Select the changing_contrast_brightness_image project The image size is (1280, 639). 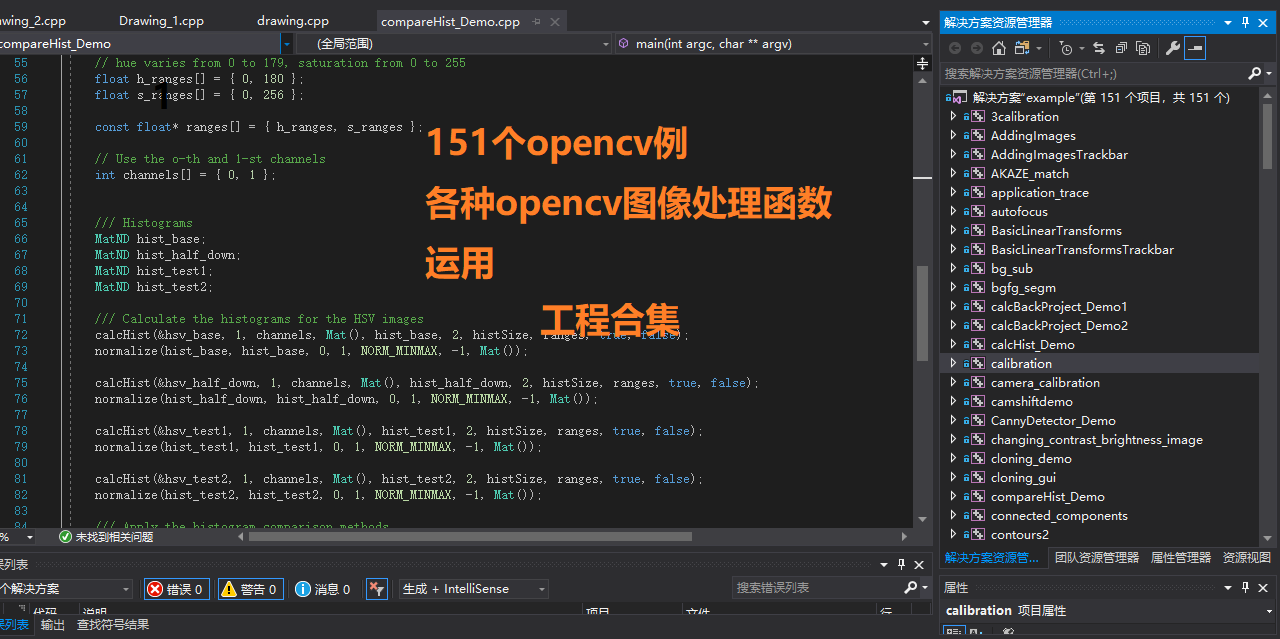[1097, 440]
